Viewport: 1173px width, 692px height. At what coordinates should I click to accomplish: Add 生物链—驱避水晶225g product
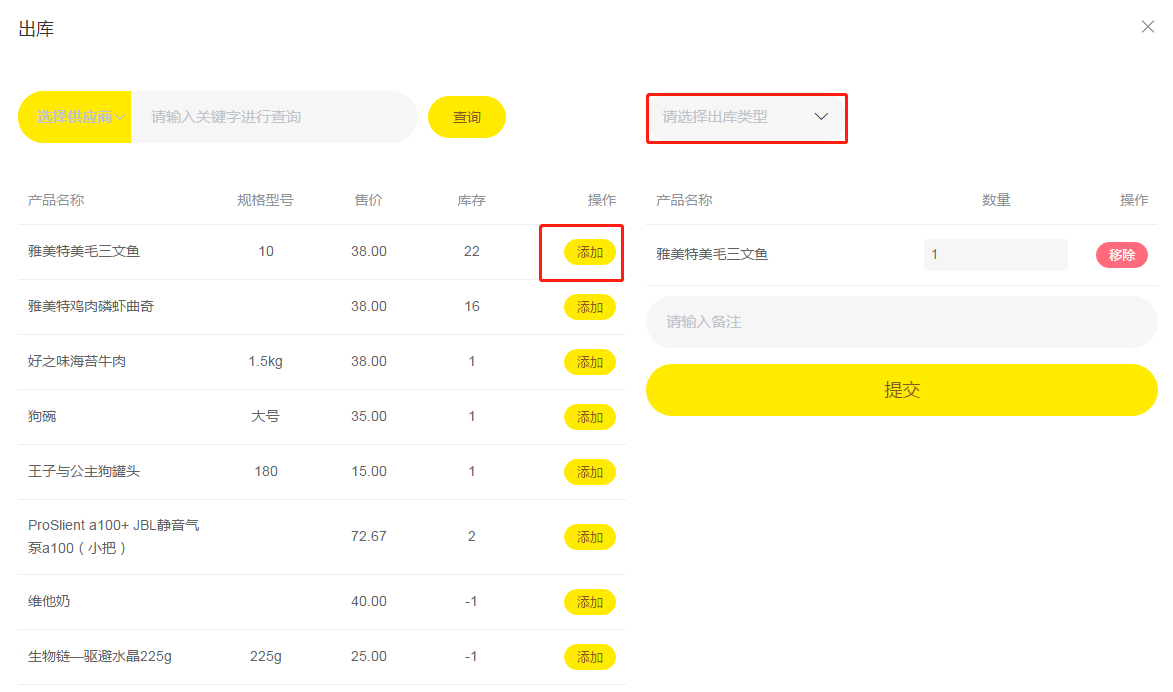589,657
